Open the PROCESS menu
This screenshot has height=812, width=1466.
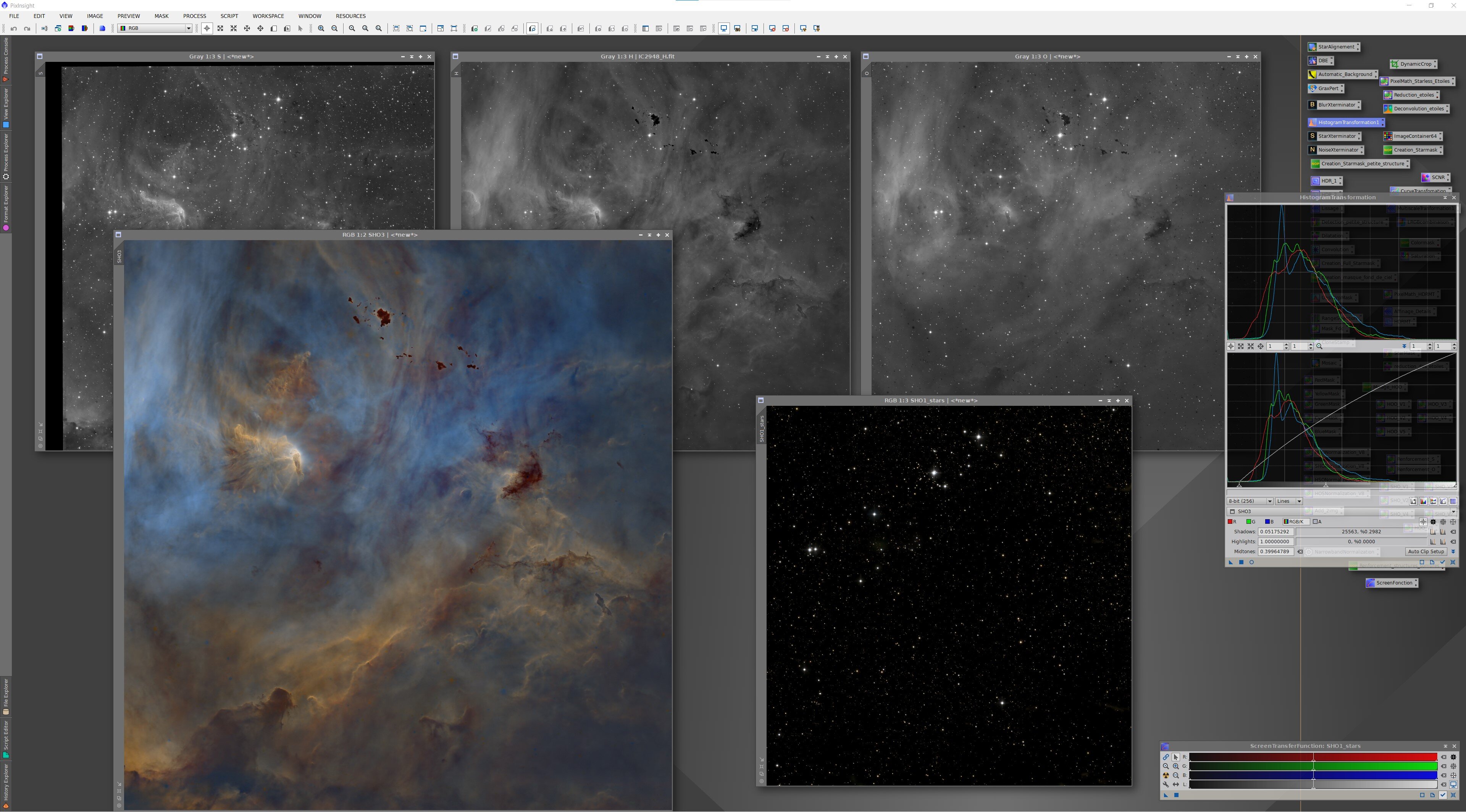pos(194,16)
